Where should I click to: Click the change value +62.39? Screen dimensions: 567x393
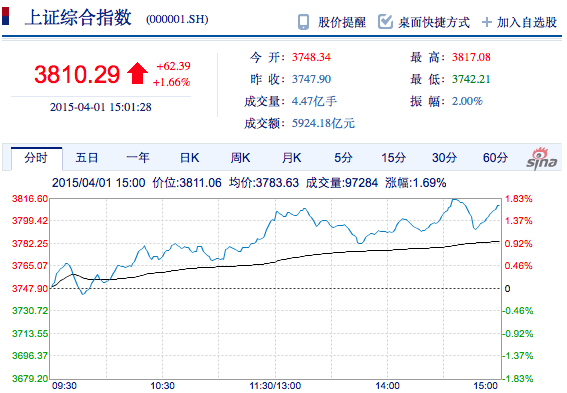(173, 66)
